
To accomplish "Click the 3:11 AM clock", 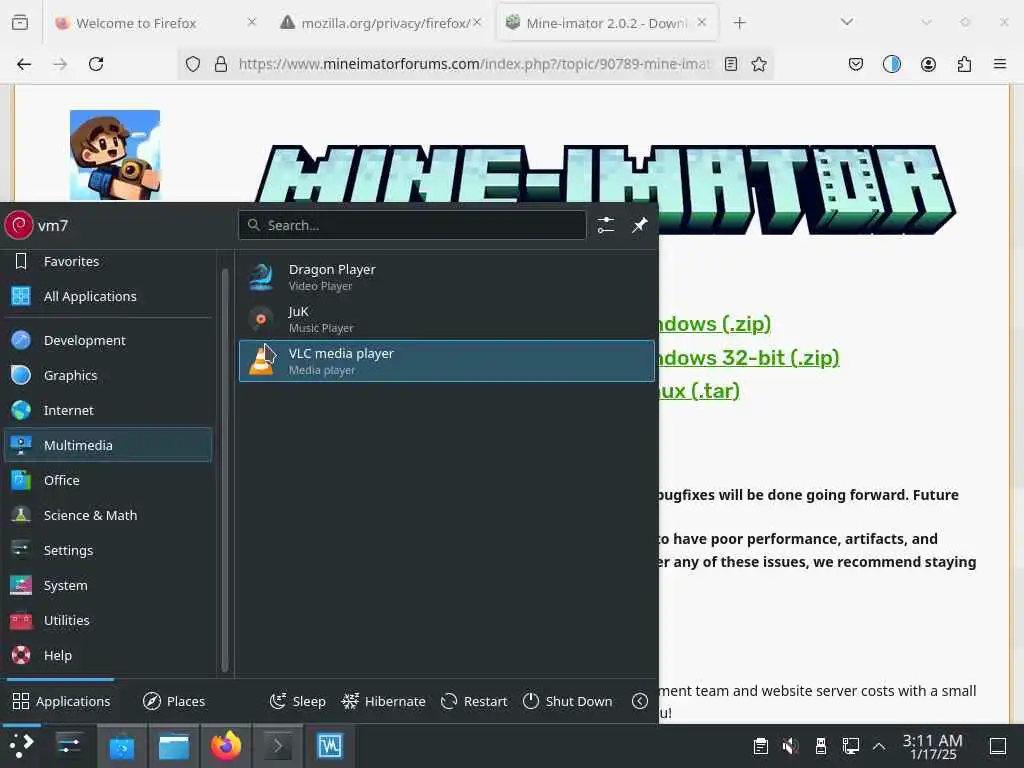I will click(933, 746).
